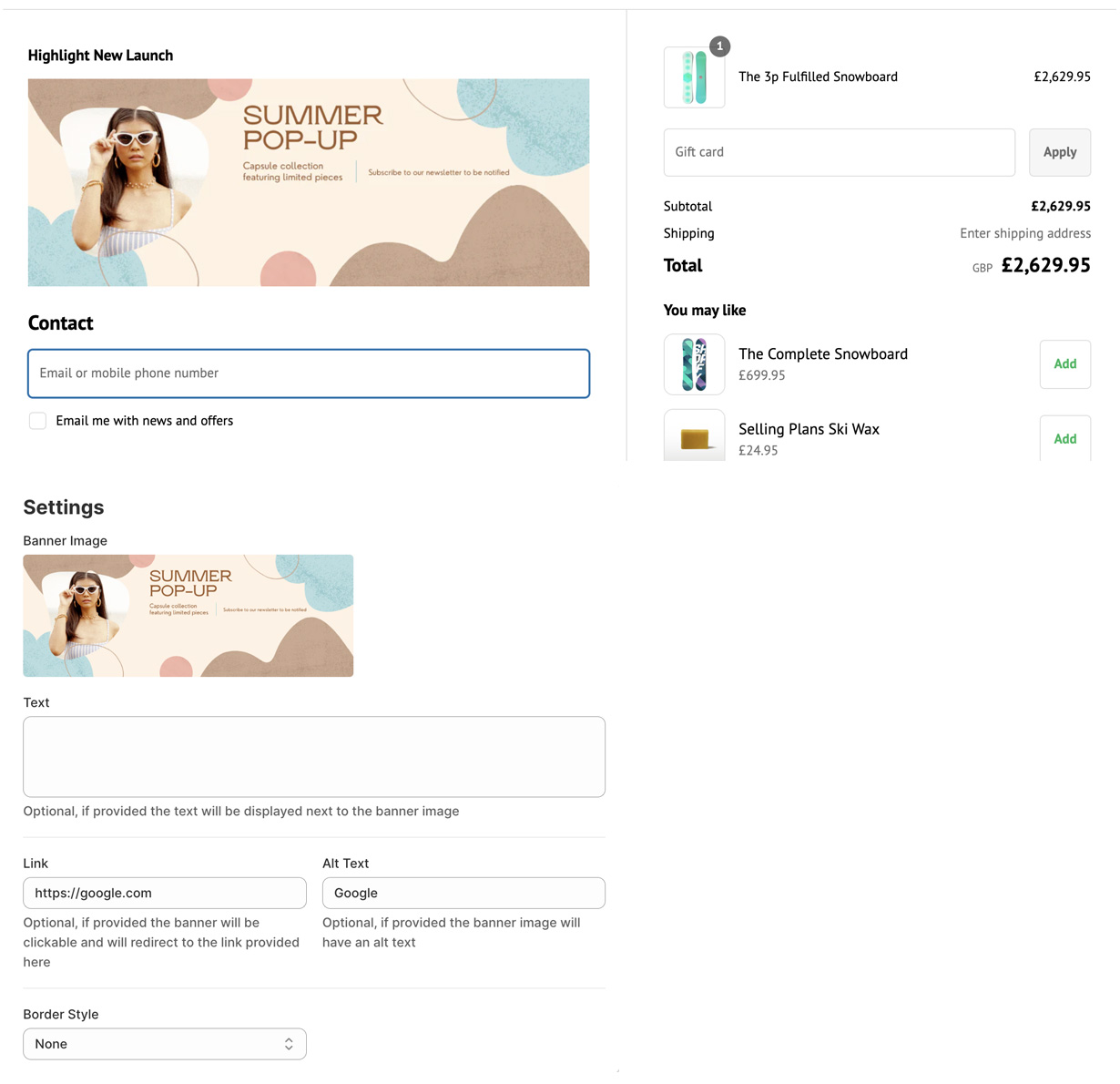The width and height of the screenshot is (1120, 1084).
Task: Open the Border Style dropdown
Action: [164, 1044]
